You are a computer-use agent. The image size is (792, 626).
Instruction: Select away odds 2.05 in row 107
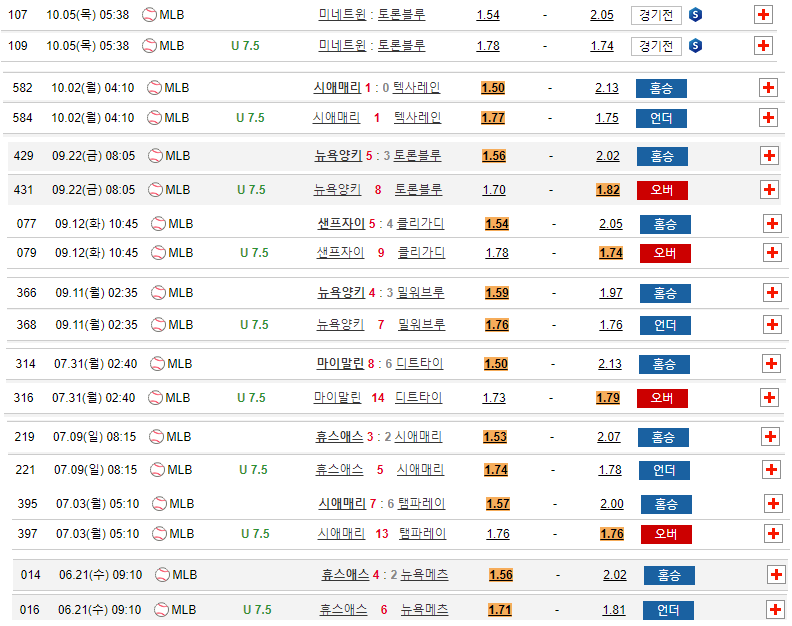click(602, 15)
